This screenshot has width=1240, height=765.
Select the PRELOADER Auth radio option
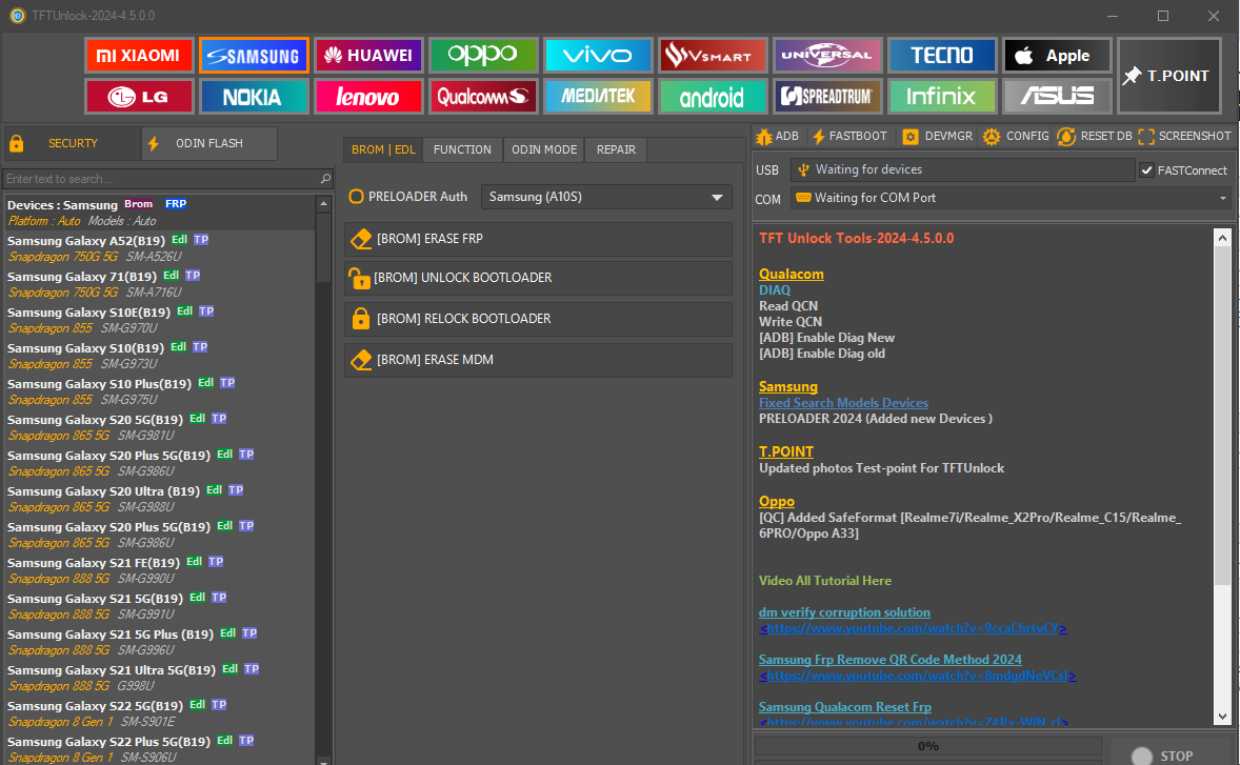(x=356, y=197)
